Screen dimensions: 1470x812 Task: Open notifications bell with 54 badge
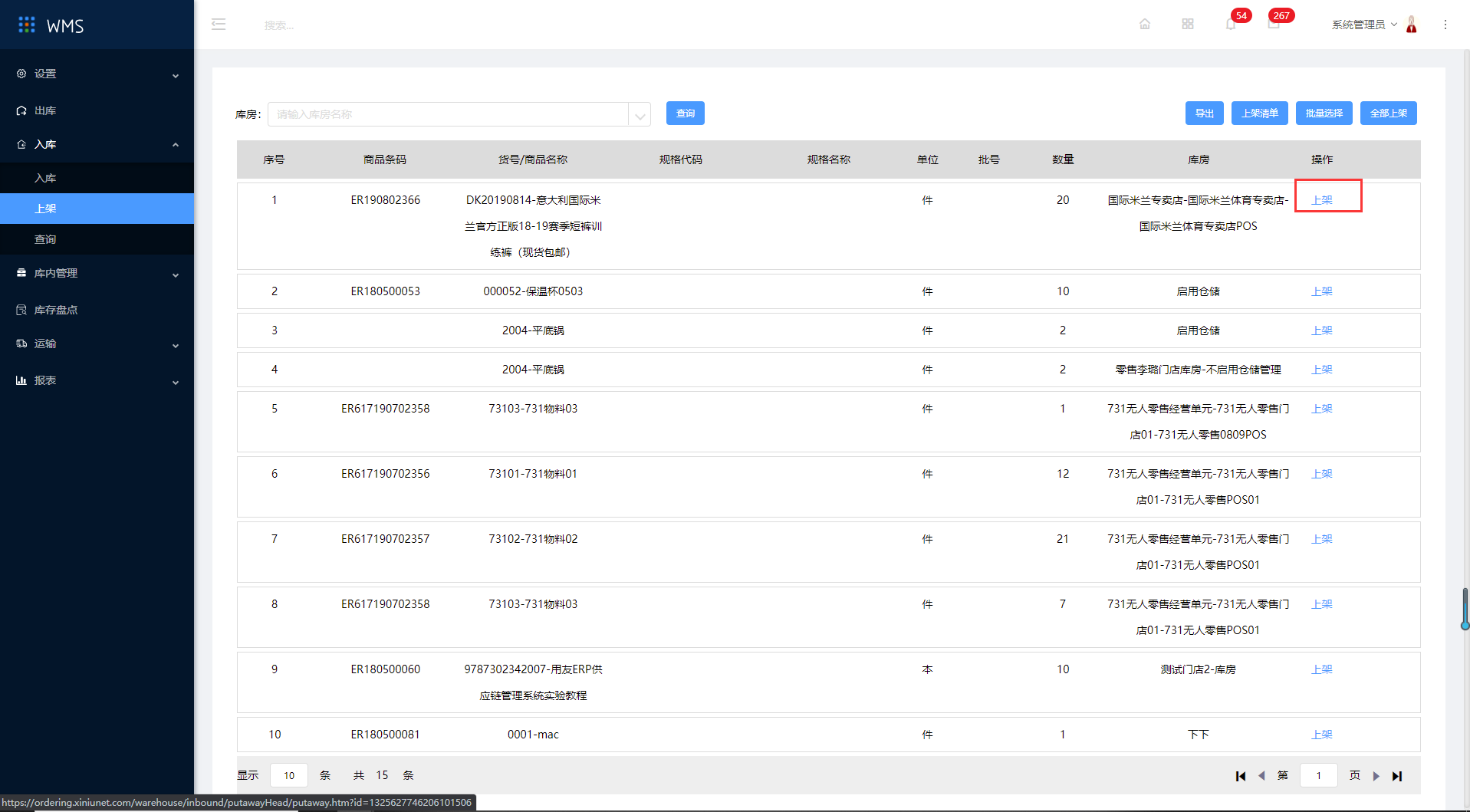1231,25
